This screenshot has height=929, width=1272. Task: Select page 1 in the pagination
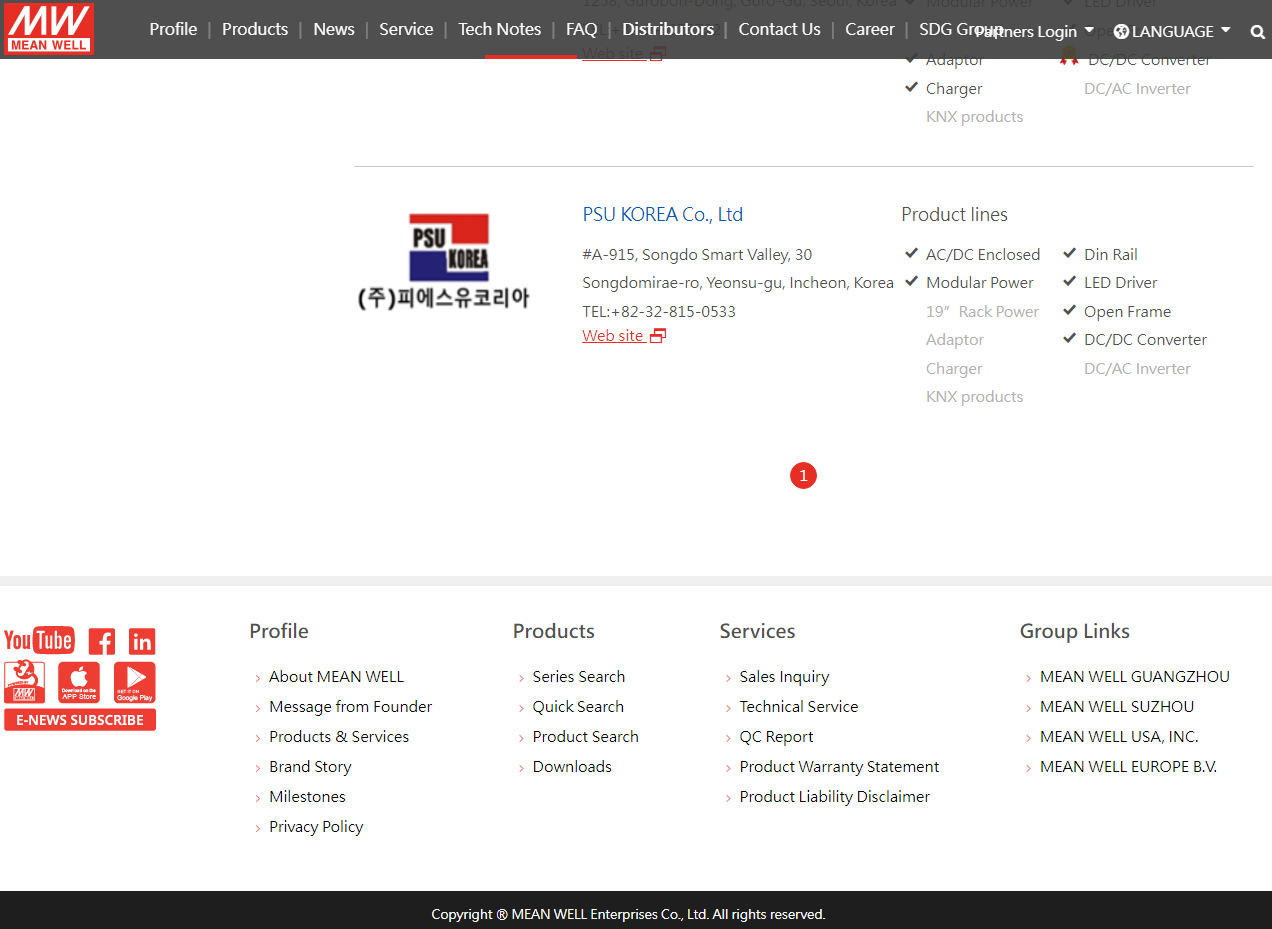coord(803,476)
